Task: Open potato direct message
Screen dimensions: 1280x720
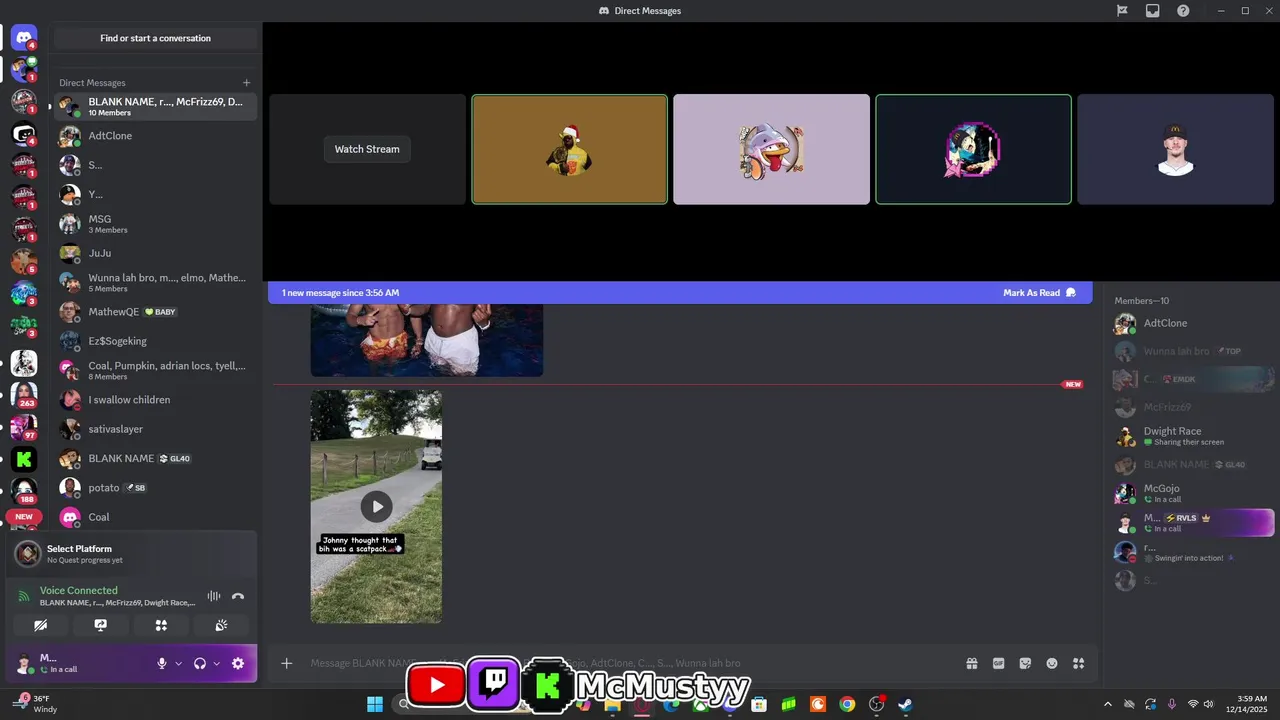Action: point(155,488)
